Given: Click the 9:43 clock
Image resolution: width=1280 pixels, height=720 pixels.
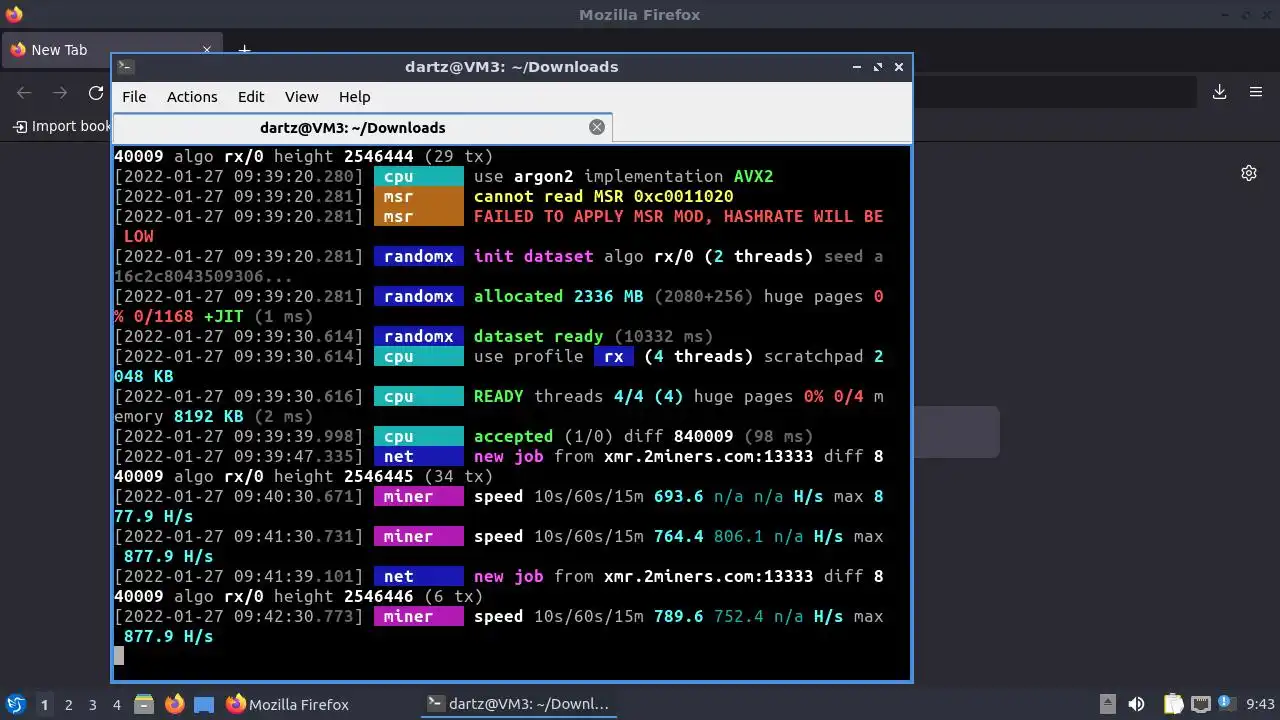Looking at the screenshot, I should (x=1260, y=705).
